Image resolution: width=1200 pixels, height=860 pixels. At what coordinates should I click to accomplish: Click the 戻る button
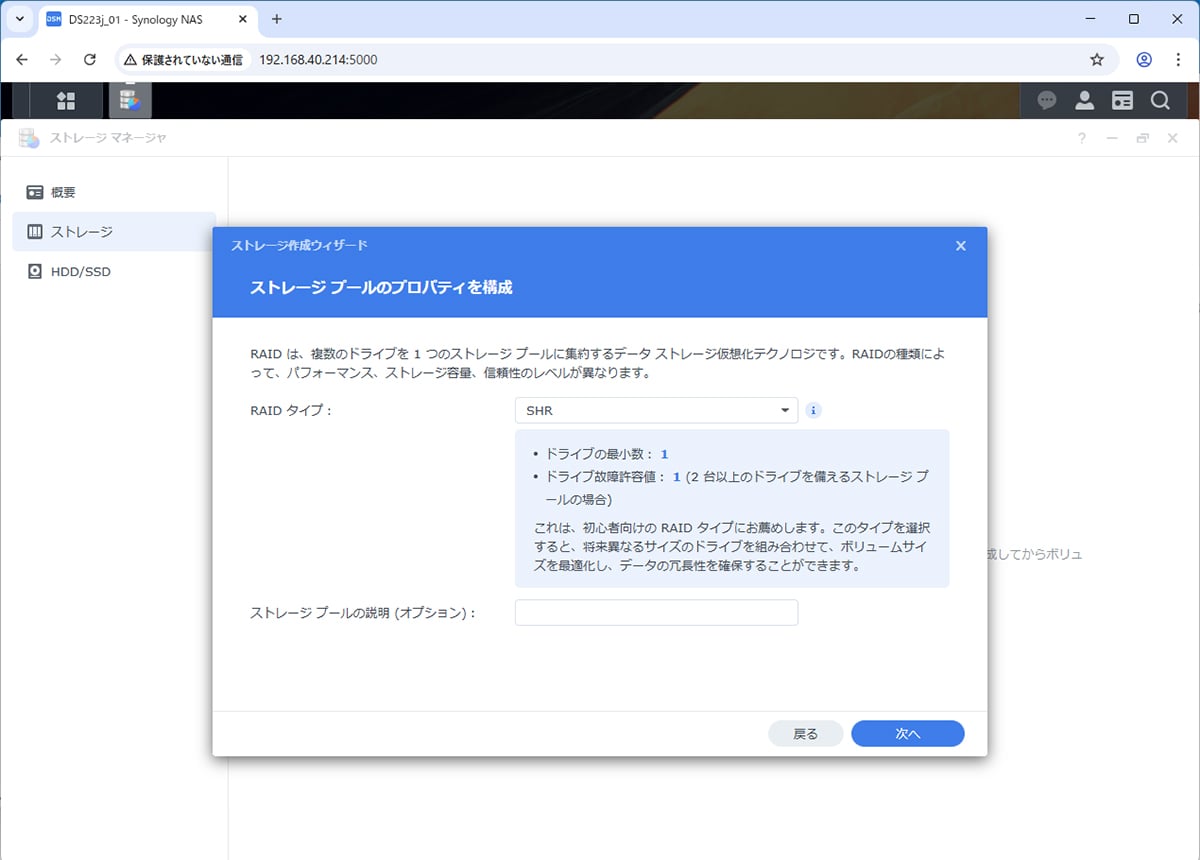[x=805, y=734]
